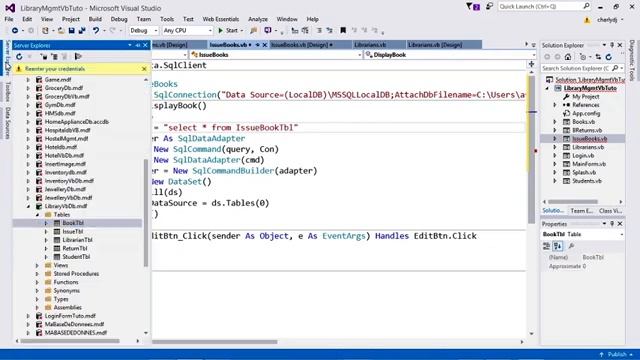This screenshot has width=640, height=360.
Task: Open the Analyze menu
Action: [258, 19]
